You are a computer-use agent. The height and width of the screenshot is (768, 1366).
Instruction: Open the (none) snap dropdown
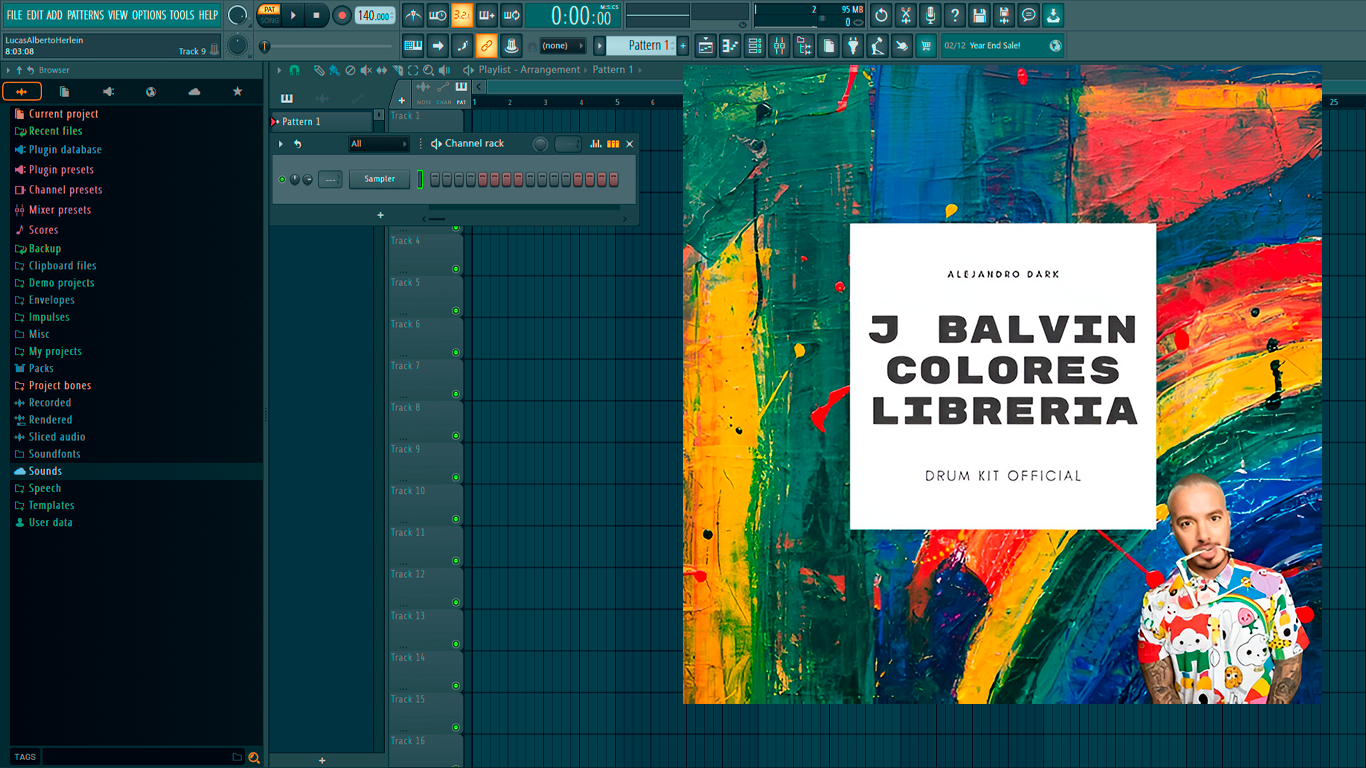563,46
